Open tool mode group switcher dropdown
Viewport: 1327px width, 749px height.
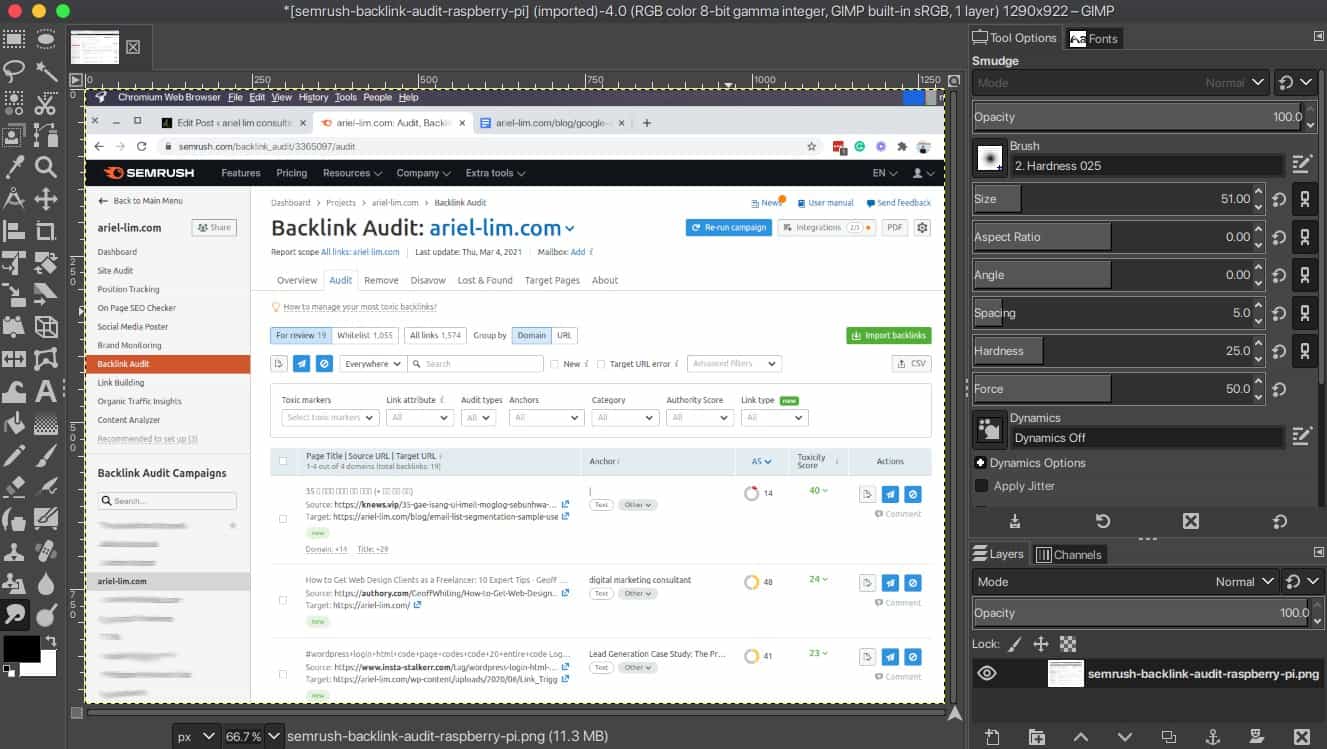pos(1296,83)
